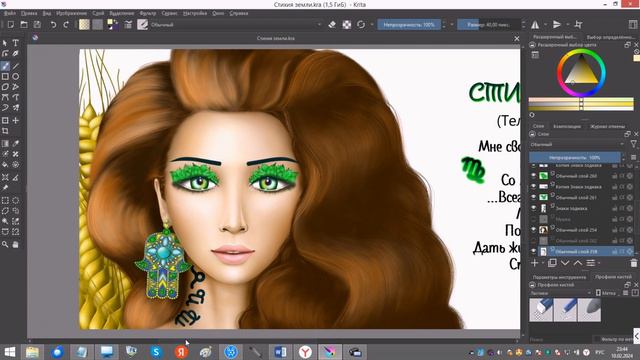
Task: Open the brush tag 'Ластики' dropdown
Action: (560, 293)
